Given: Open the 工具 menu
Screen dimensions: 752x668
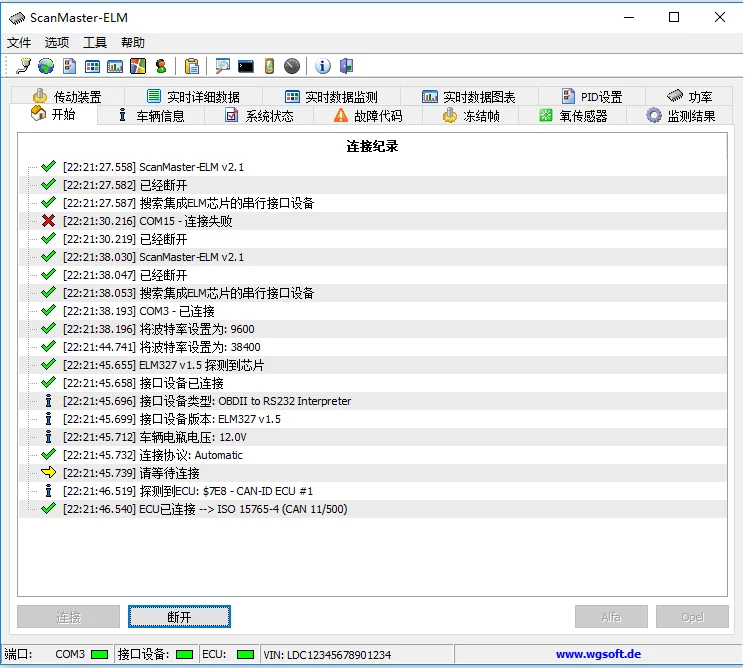Looking at the screenshot, I should [95, 43].
